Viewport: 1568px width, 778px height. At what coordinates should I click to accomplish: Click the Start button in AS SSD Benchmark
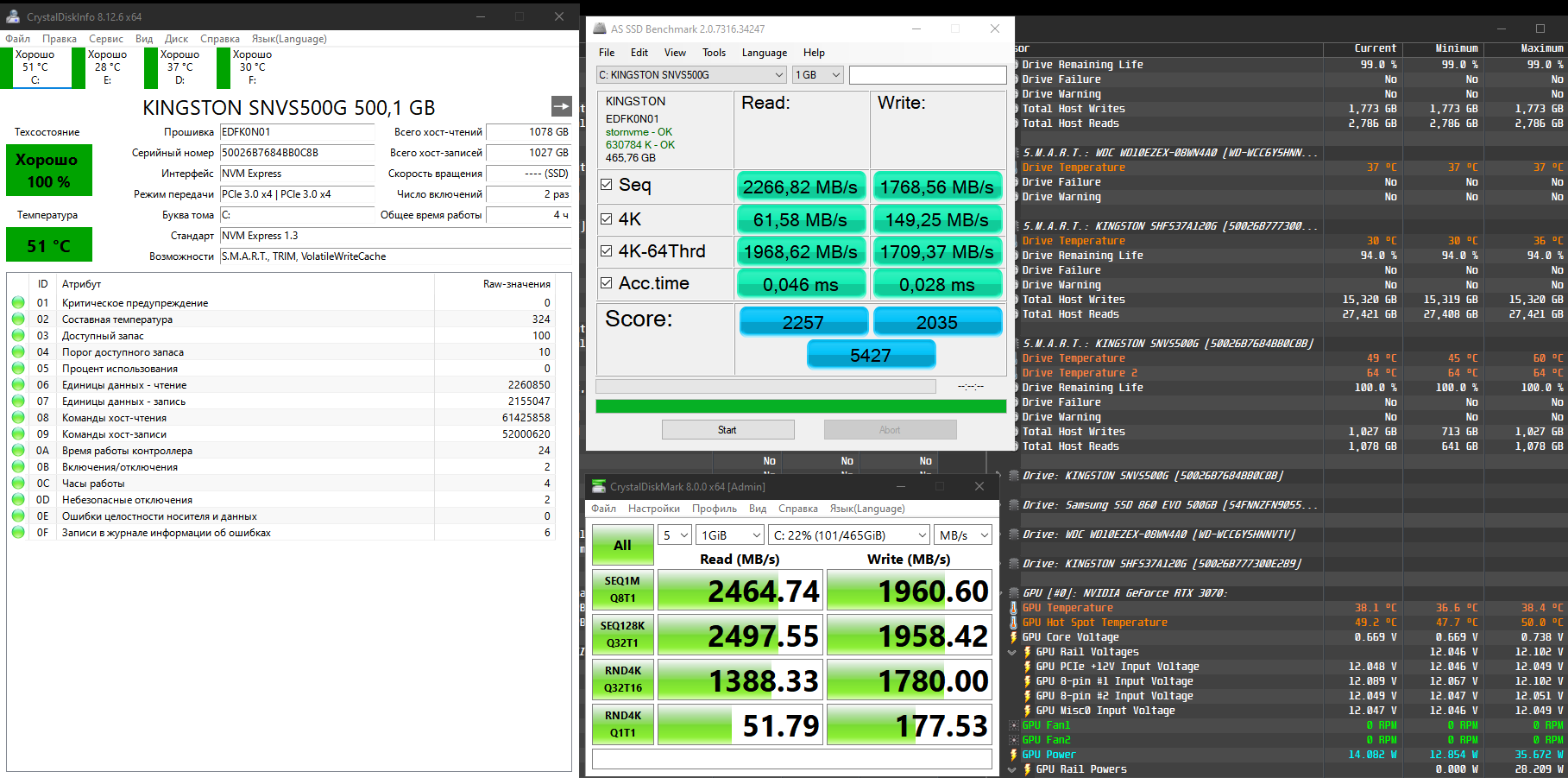coord(727,430)
